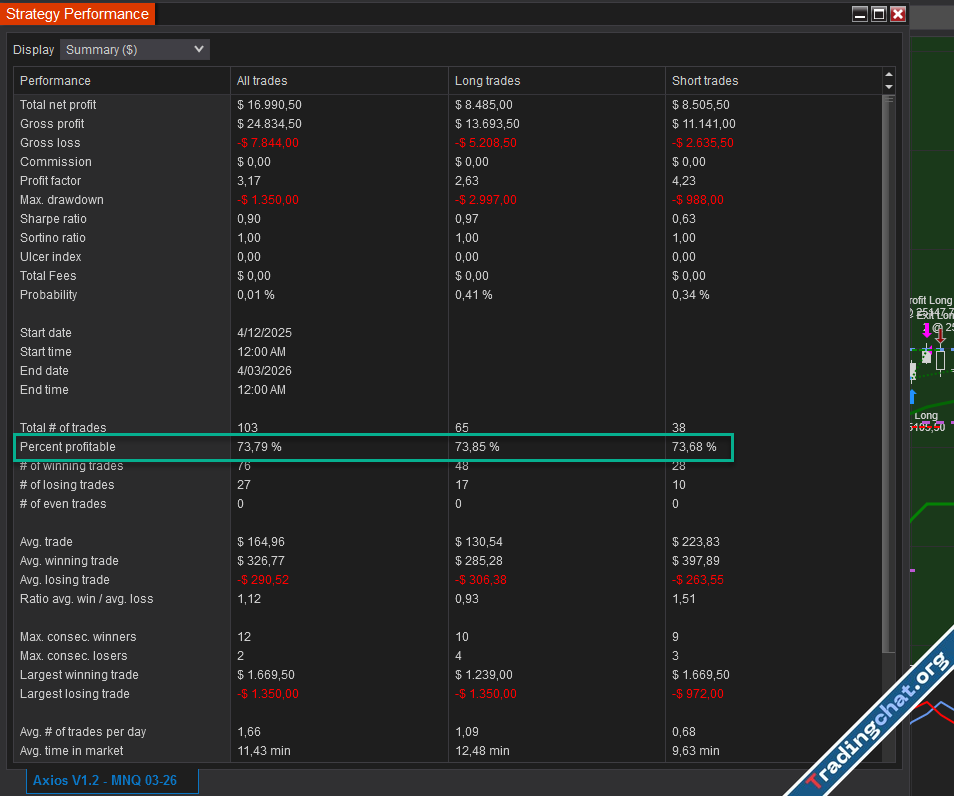
Task: Click the scroll down arrow in table header
Action: pyautogui.click(x=889, y=87)
